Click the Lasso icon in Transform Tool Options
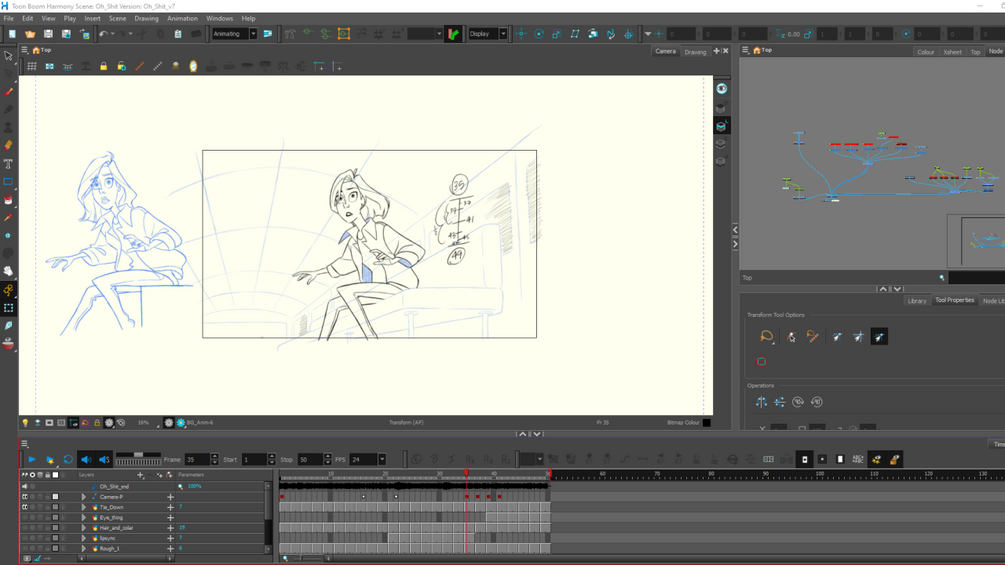The width and height of the screenshot is (1005, 565). pos(767,337)
